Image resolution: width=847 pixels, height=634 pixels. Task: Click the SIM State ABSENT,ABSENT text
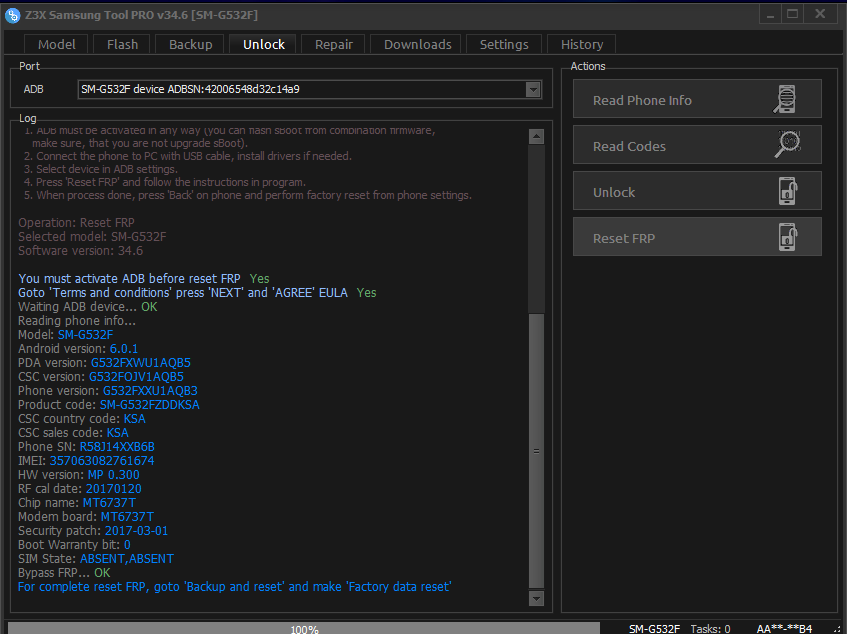(127, 559)
